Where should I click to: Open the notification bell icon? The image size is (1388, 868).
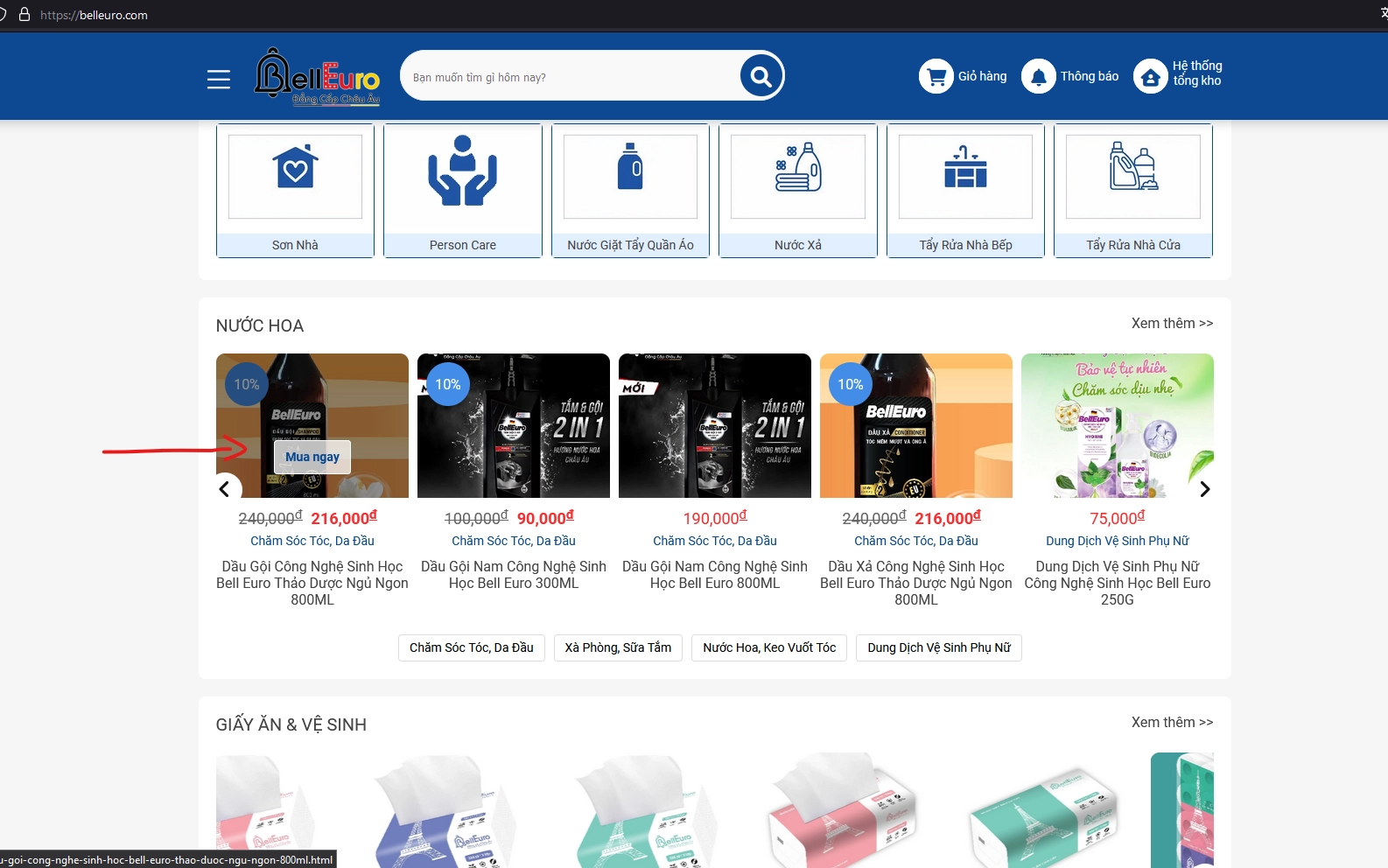pyautogui.click(x=1038, y=77)
